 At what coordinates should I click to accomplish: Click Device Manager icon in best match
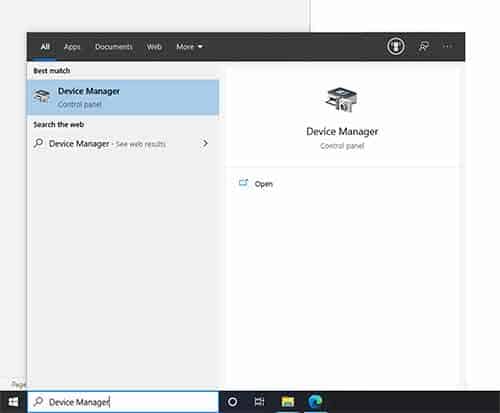point(42,96)
